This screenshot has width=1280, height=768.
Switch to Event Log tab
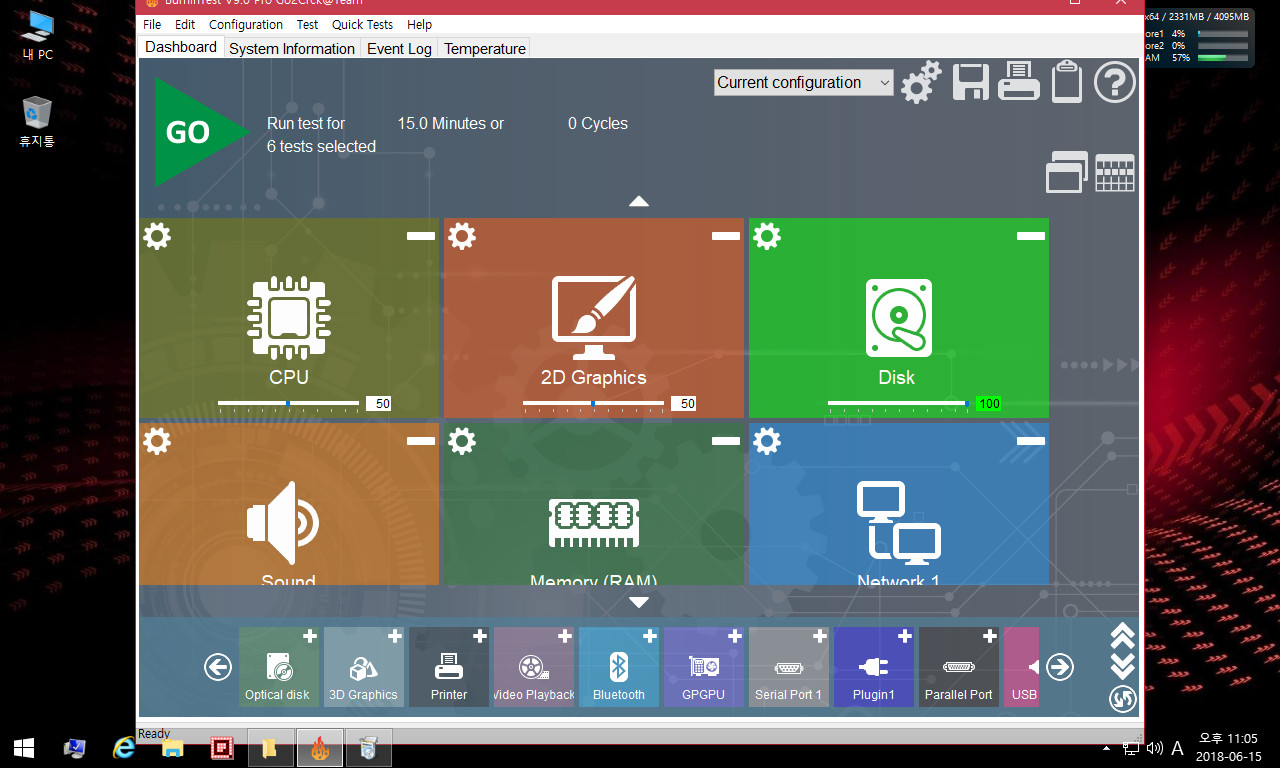399,48
